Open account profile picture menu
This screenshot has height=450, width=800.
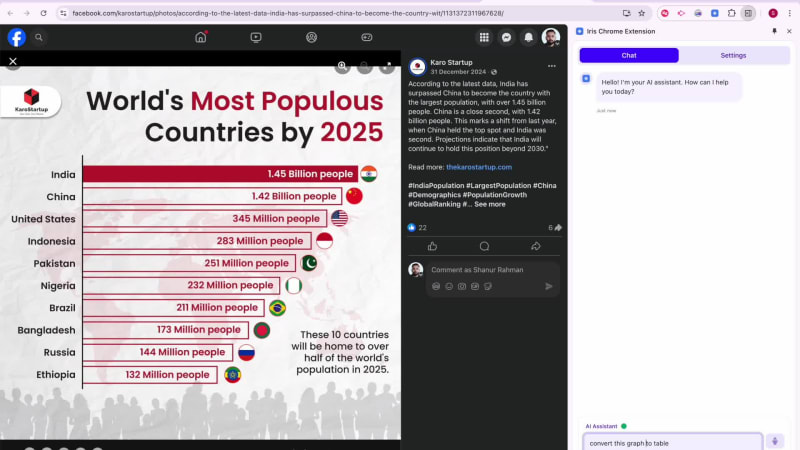point(551,37)
